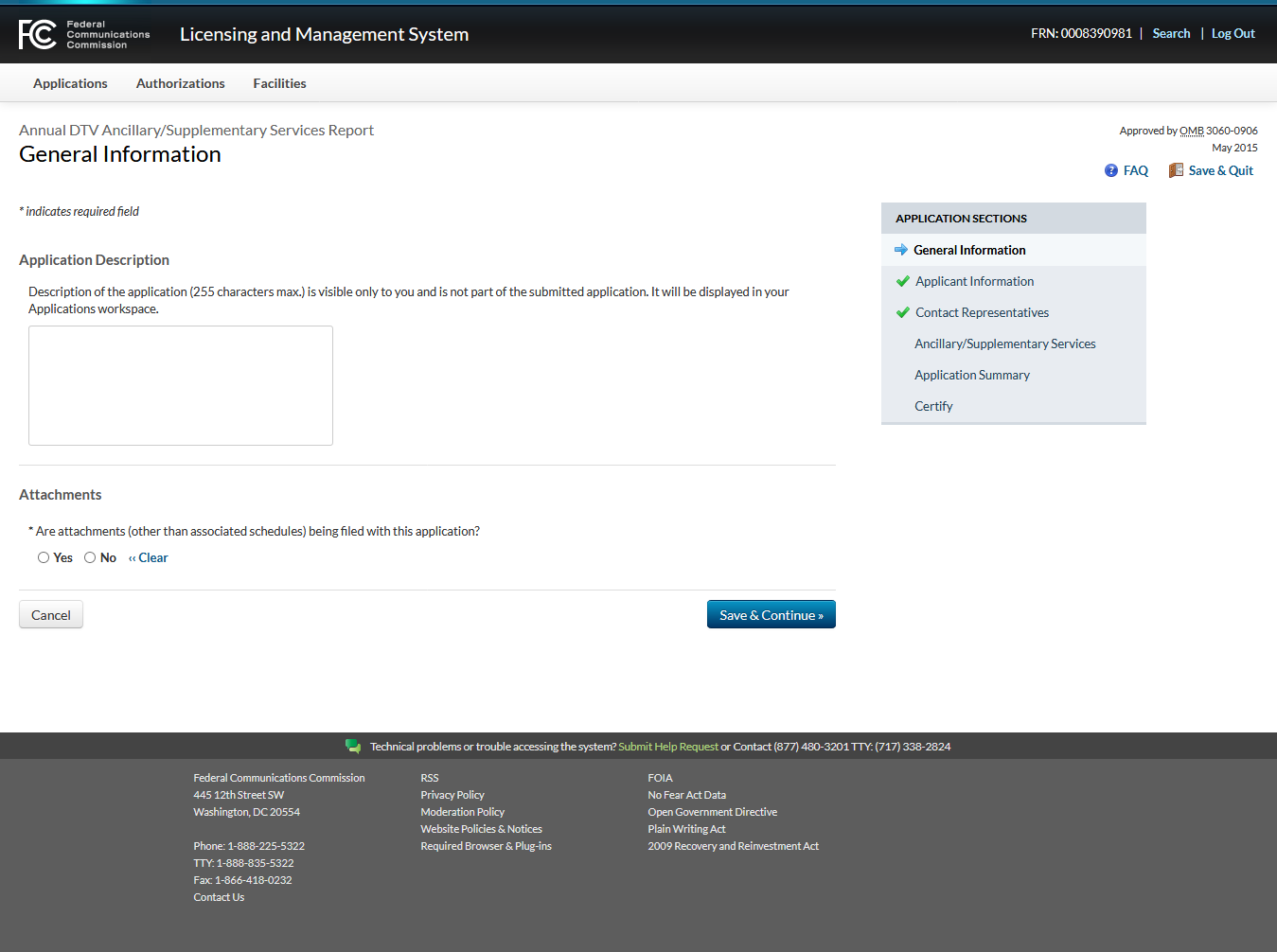Click into the application description text box
The width and height of the screenshot is (1277, 952).
click(x=181, y=385)
